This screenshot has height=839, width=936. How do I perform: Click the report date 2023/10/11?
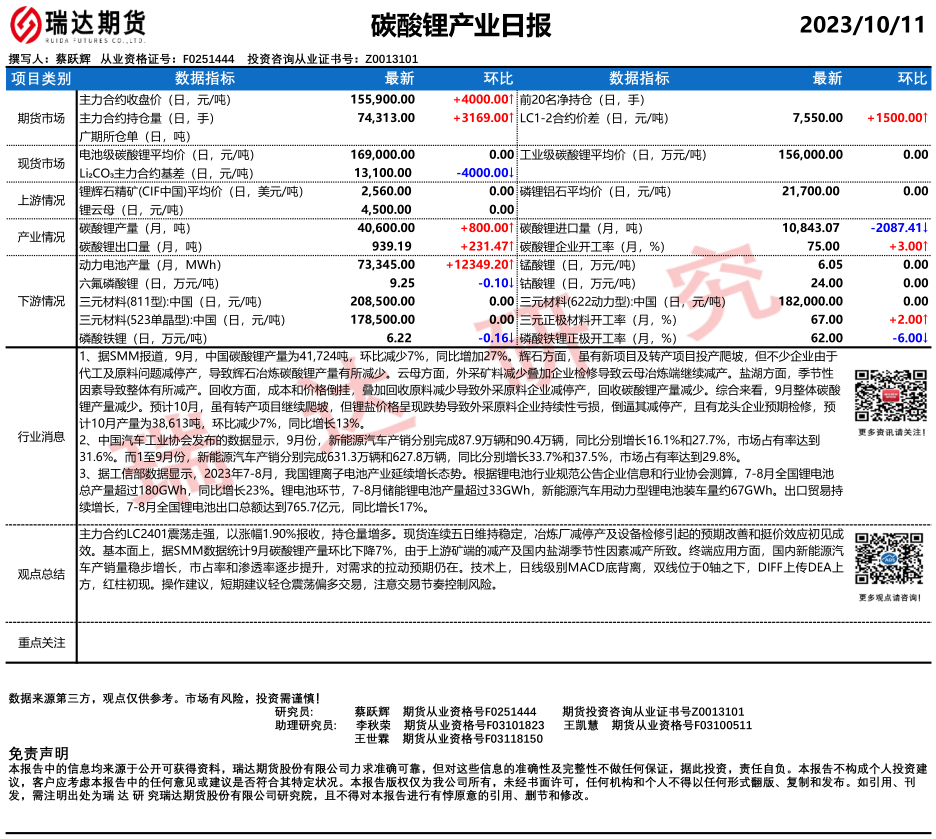point(863,25)
